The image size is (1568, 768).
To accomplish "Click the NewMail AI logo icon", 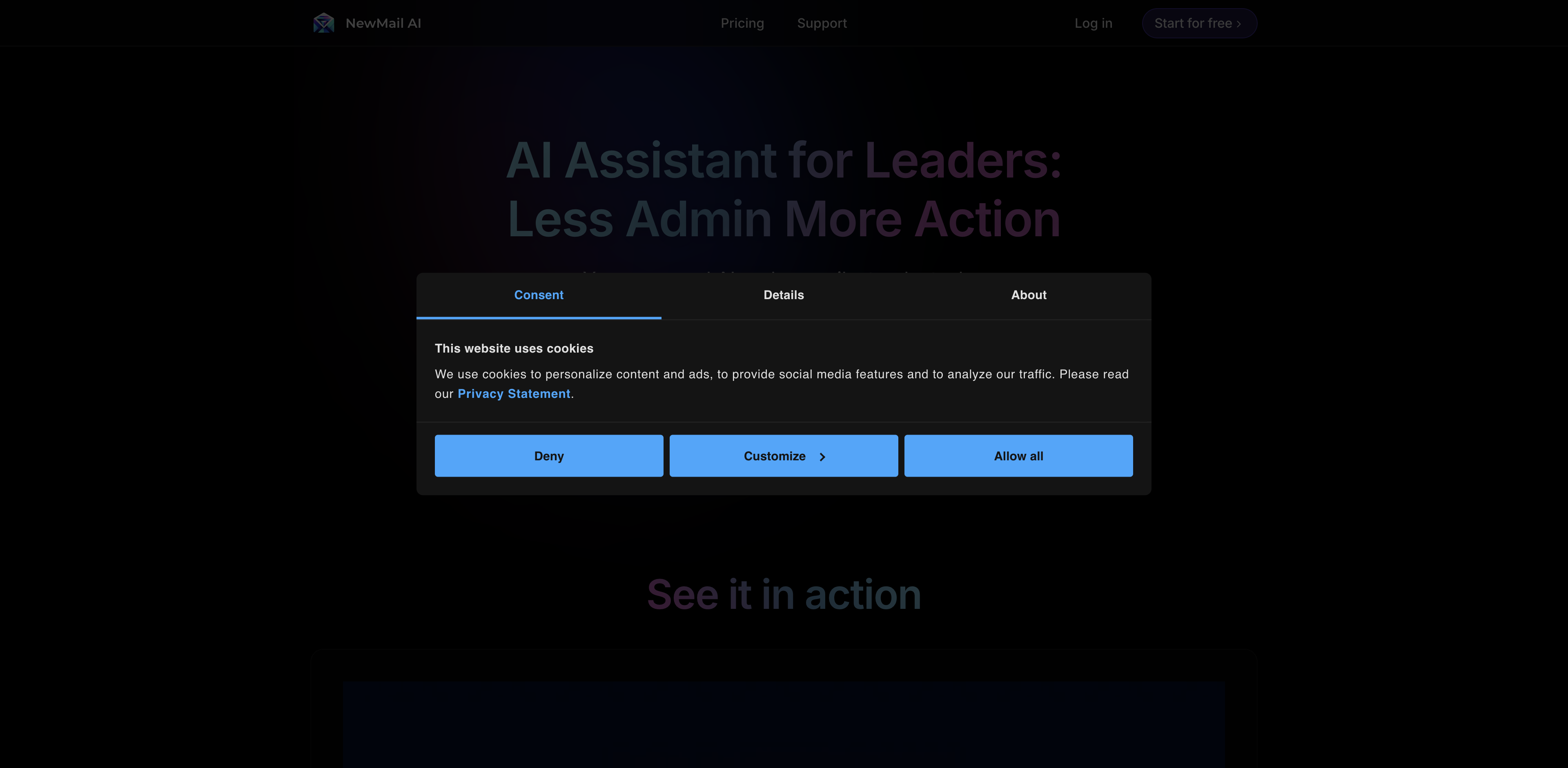I will [323, 22].
